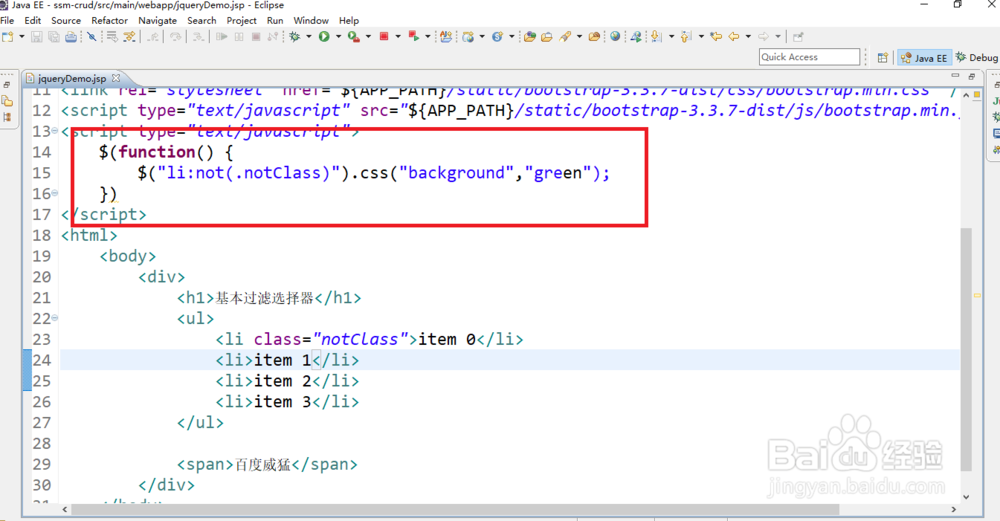This screenshot has height=521, width=1000.
Task: Click the Print icon in toolbar
Action: tap(71, 37)
